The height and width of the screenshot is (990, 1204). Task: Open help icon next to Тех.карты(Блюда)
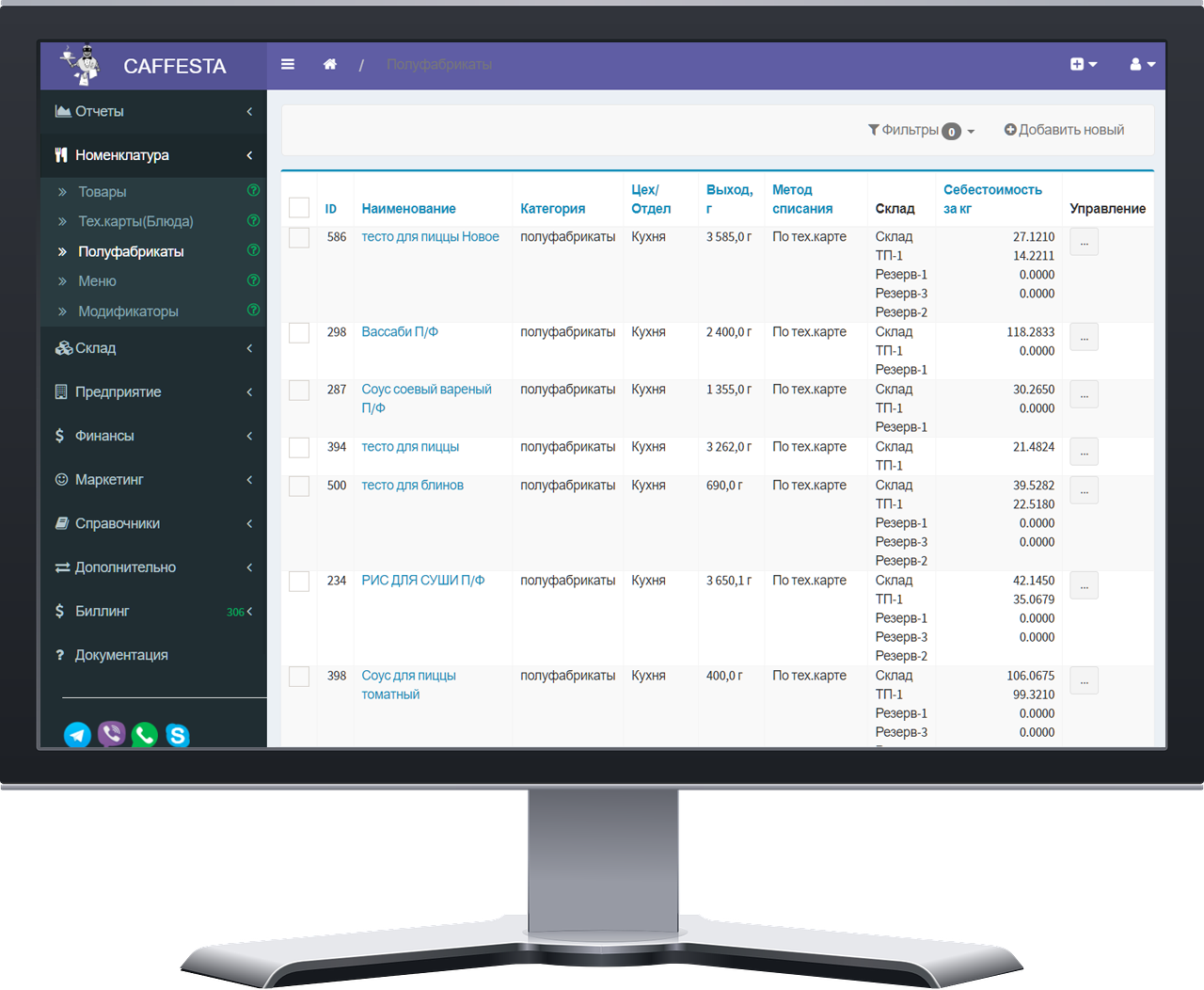tap(253, 220)
